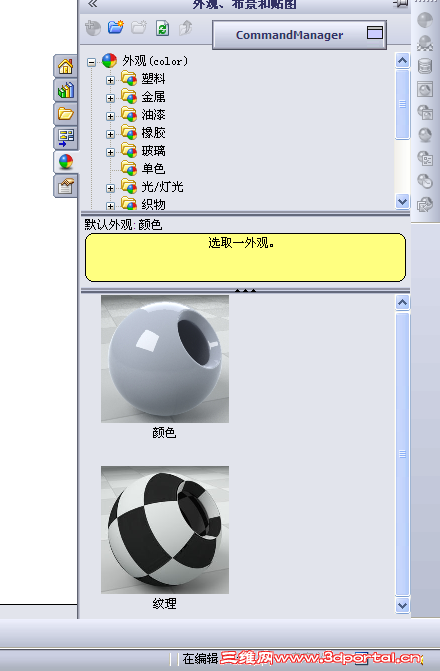Click the CommandManager button
The image size is (440, 671).
coord(299,35)
